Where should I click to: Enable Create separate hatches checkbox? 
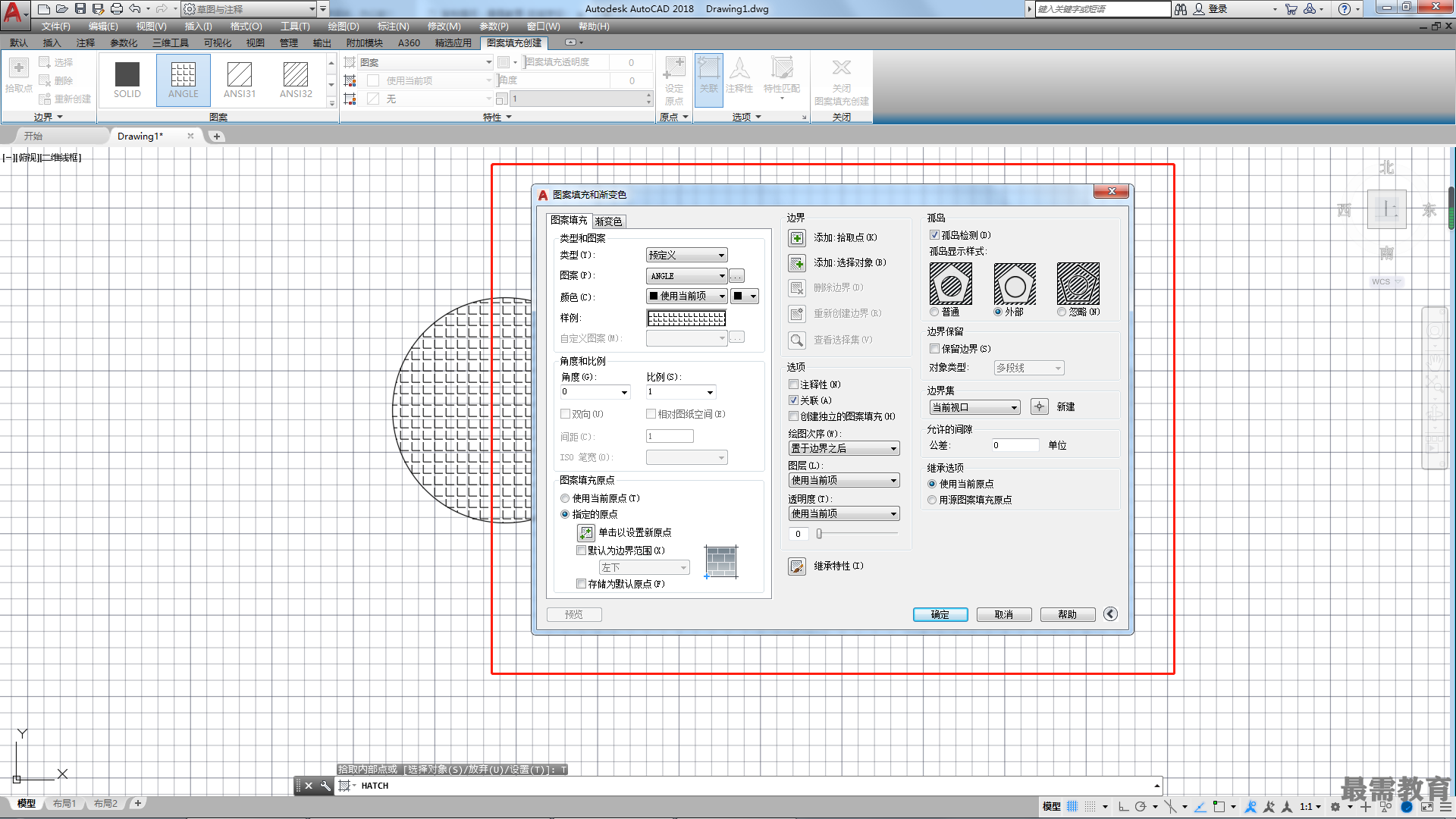click(793, 416)
